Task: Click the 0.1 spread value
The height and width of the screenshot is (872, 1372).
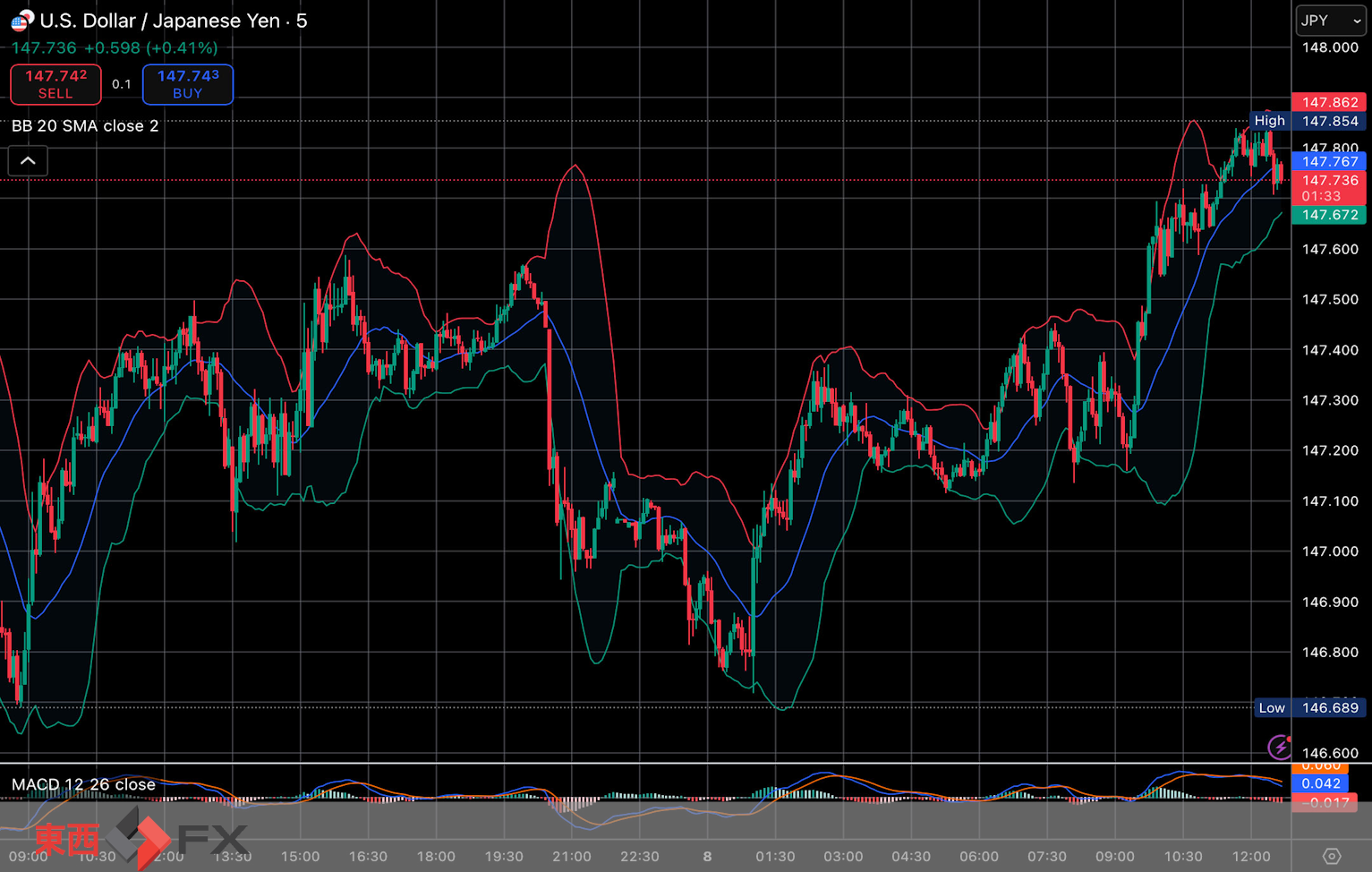Action: click(122, 84)
